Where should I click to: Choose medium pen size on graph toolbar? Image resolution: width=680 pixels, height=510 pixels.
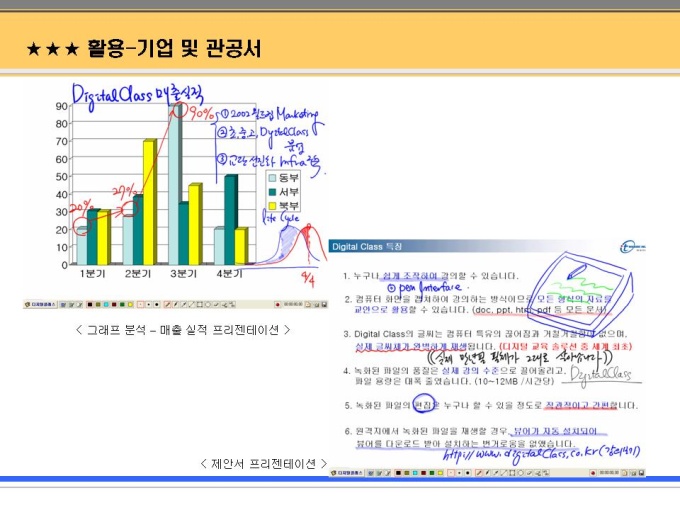(149, 304)
